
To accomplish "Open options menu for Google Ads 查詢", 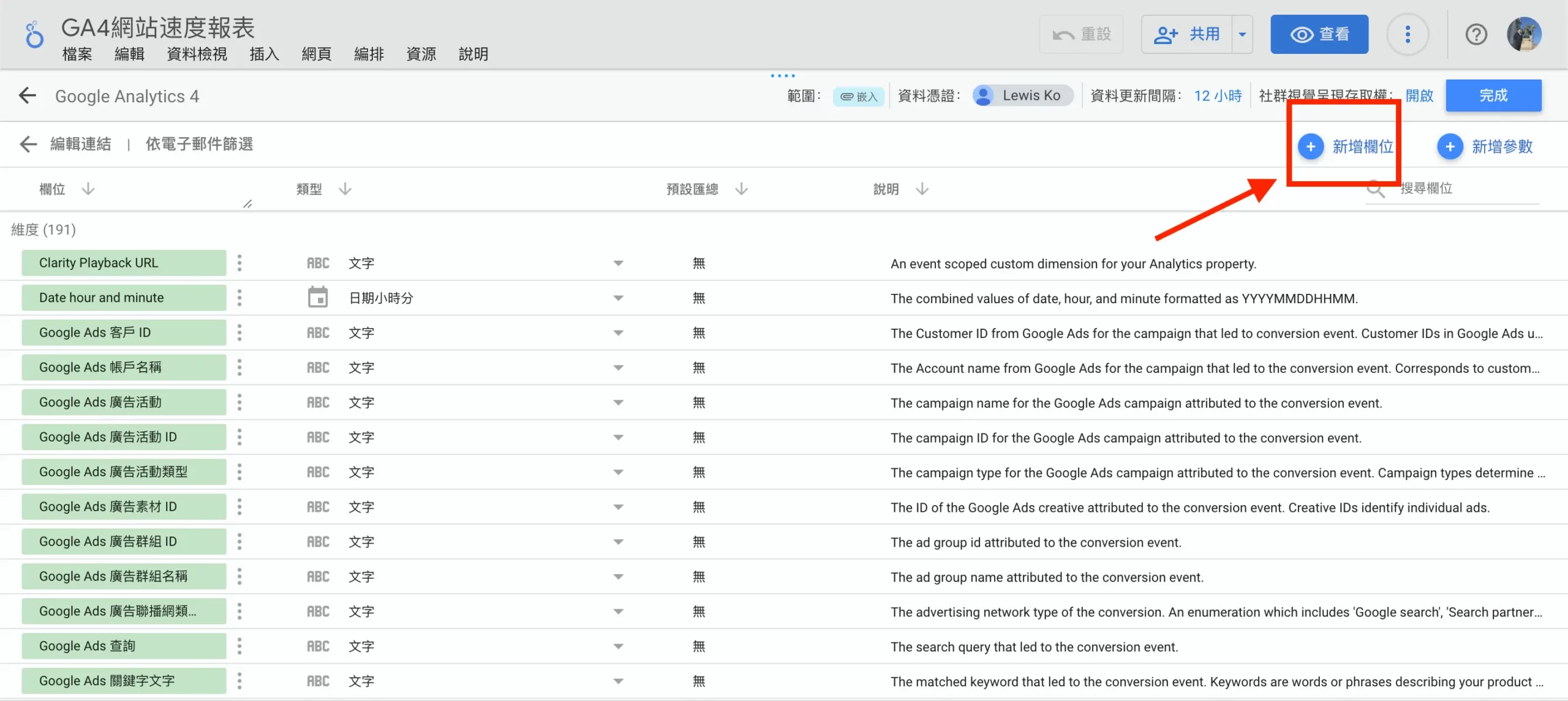I will [239, 646].
